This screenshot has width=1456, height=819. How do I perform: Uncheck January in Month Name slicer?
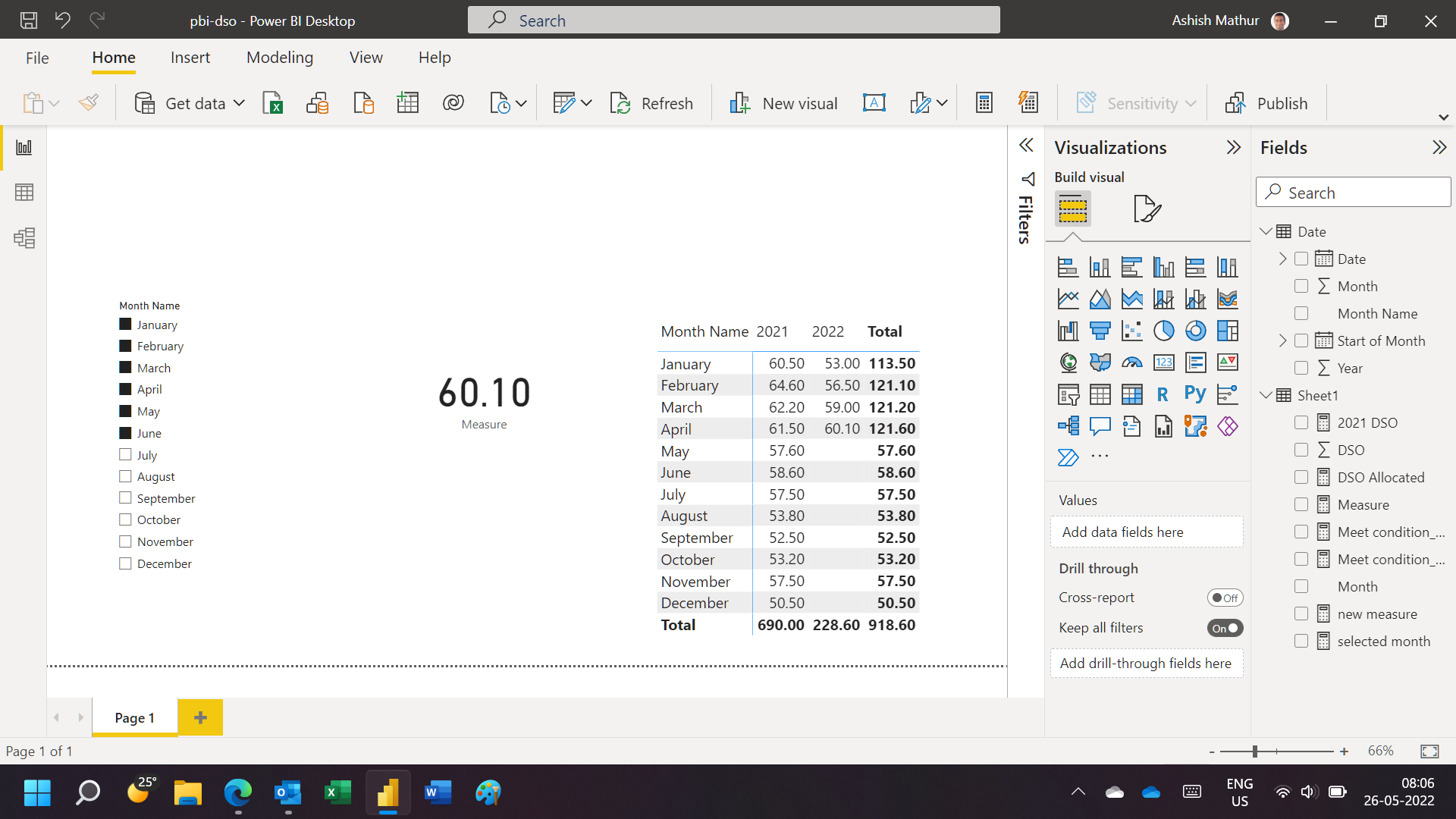(125, 325)
